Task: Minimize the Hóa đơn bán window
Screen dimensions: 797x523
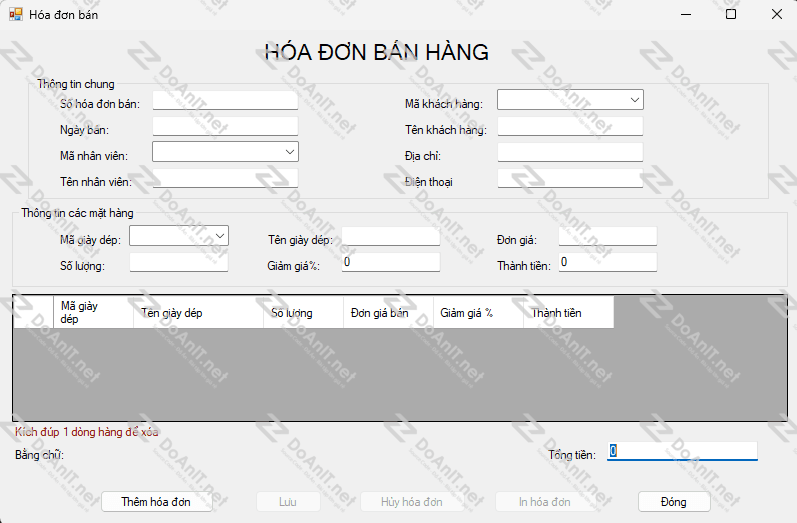Action: click(686, 14)
